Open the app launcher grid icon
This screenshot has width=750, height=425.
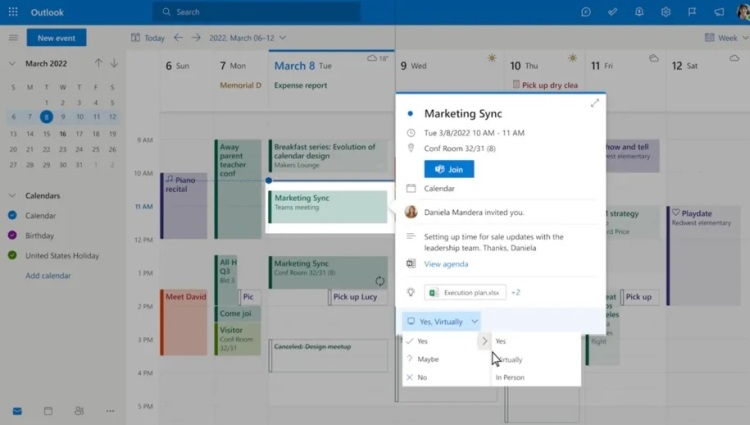14,12
